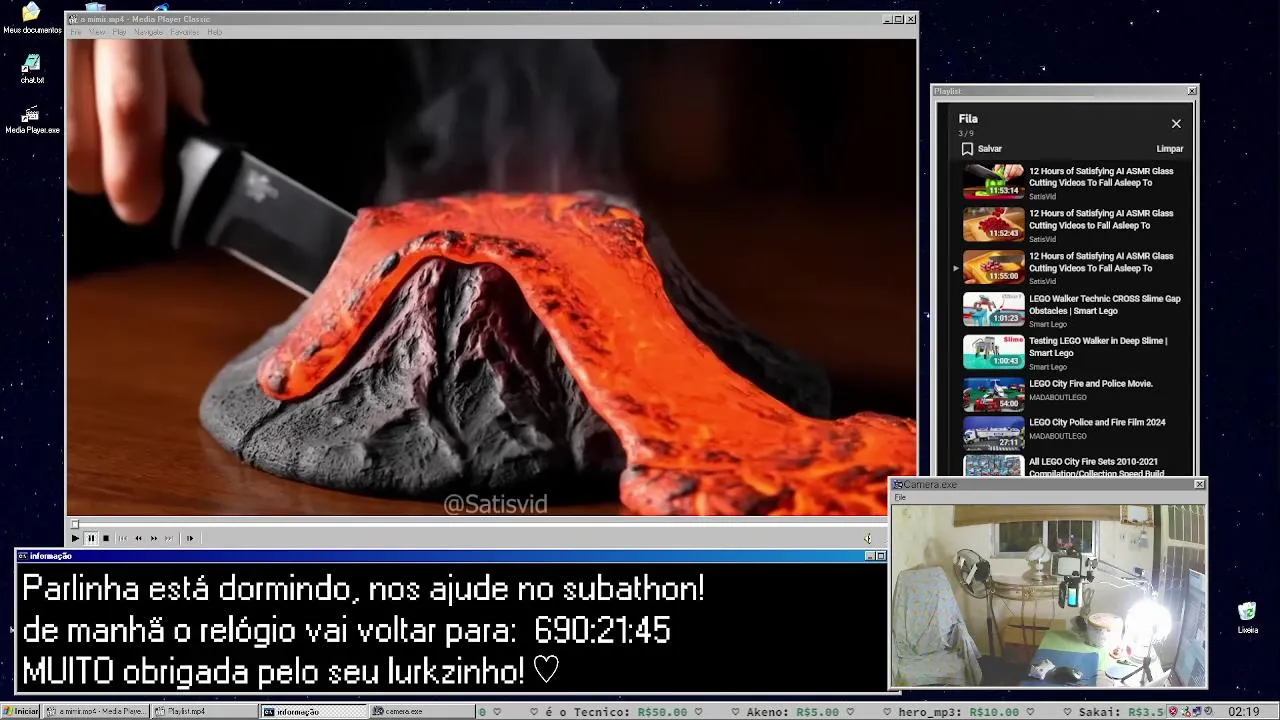Screen dimensions: 1280x720
Task: Click the system tray icons near clock
Action: click(1191, 711)
